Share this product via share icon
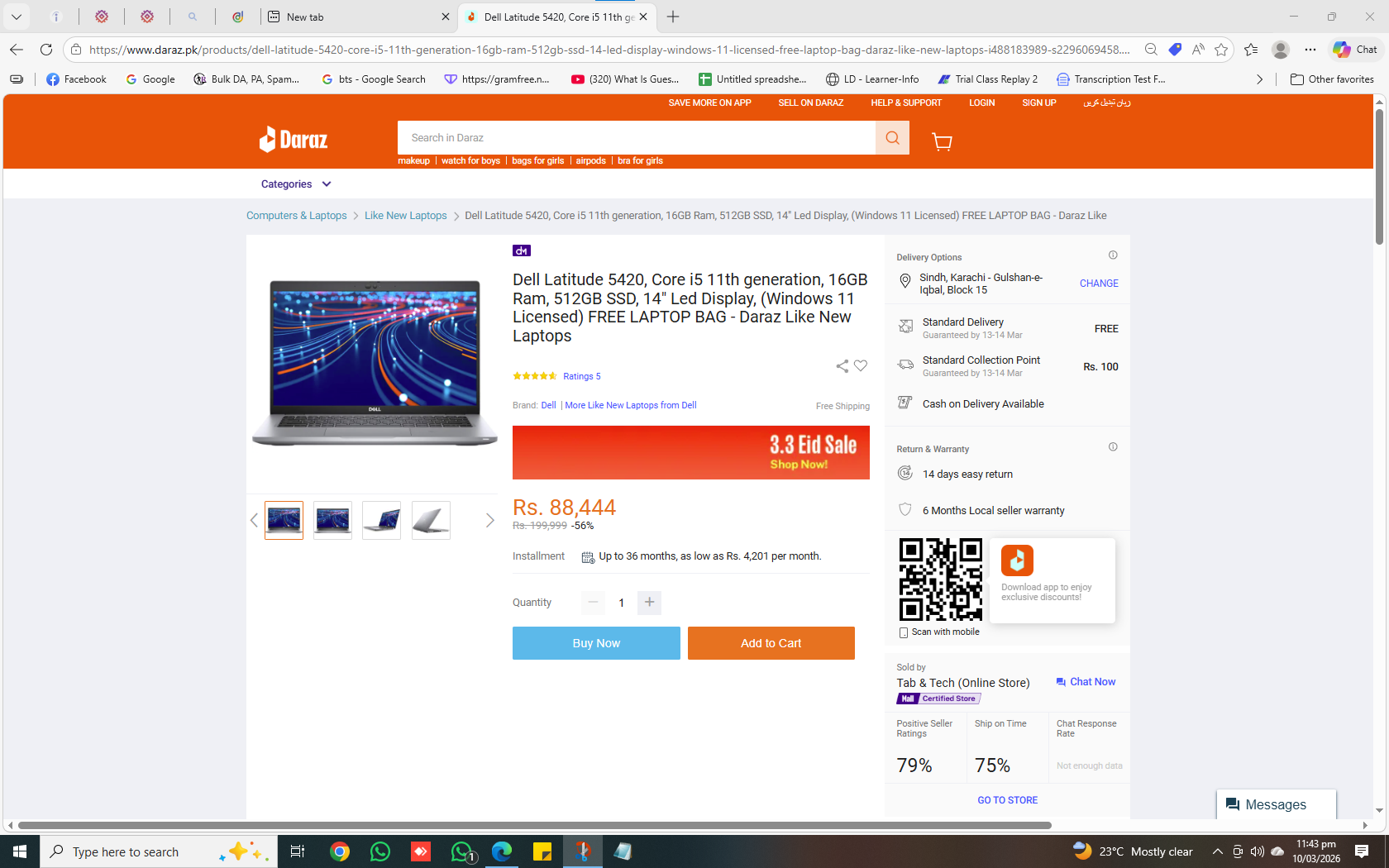This screenshot has width=1389, height=868. 842,366
